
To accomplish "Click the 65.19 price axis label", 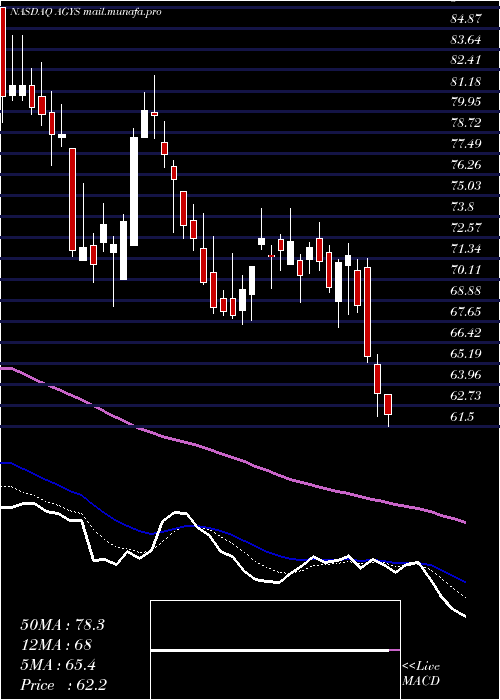I will tap(466, 353).
